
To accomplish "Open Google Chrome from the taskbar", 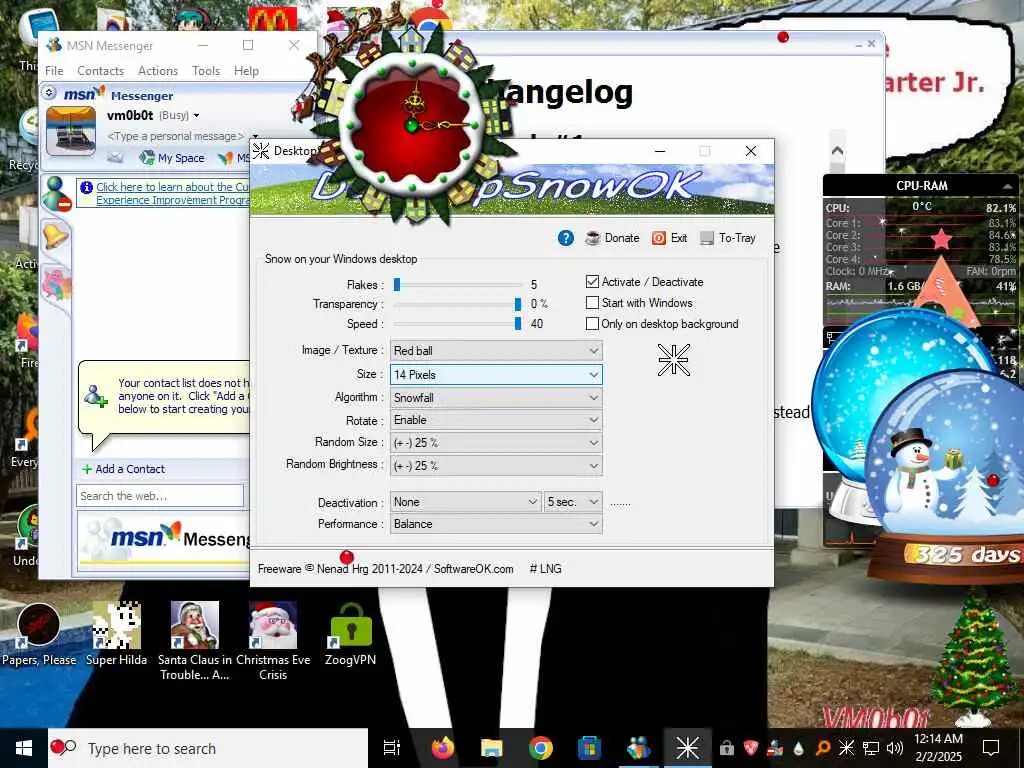I will point(541,748).
